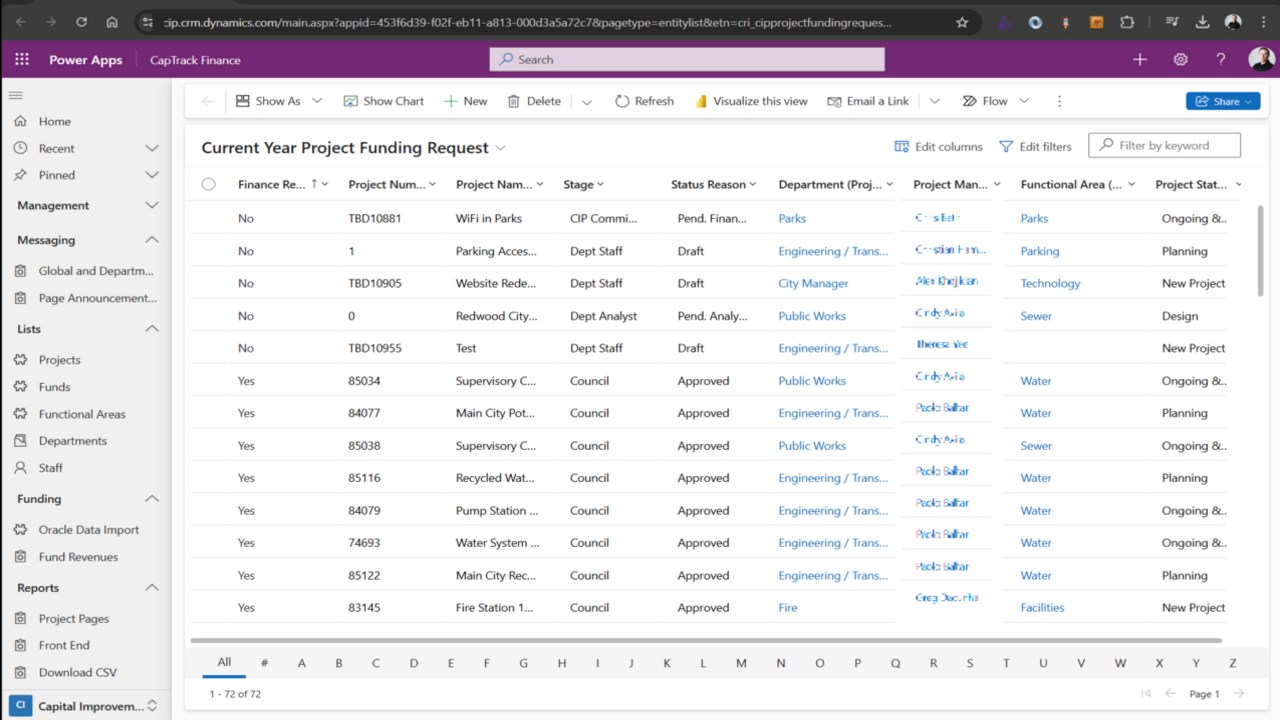1280x720 pixels.
Task: Click Edit filters
Action: tap(1035, 146)
